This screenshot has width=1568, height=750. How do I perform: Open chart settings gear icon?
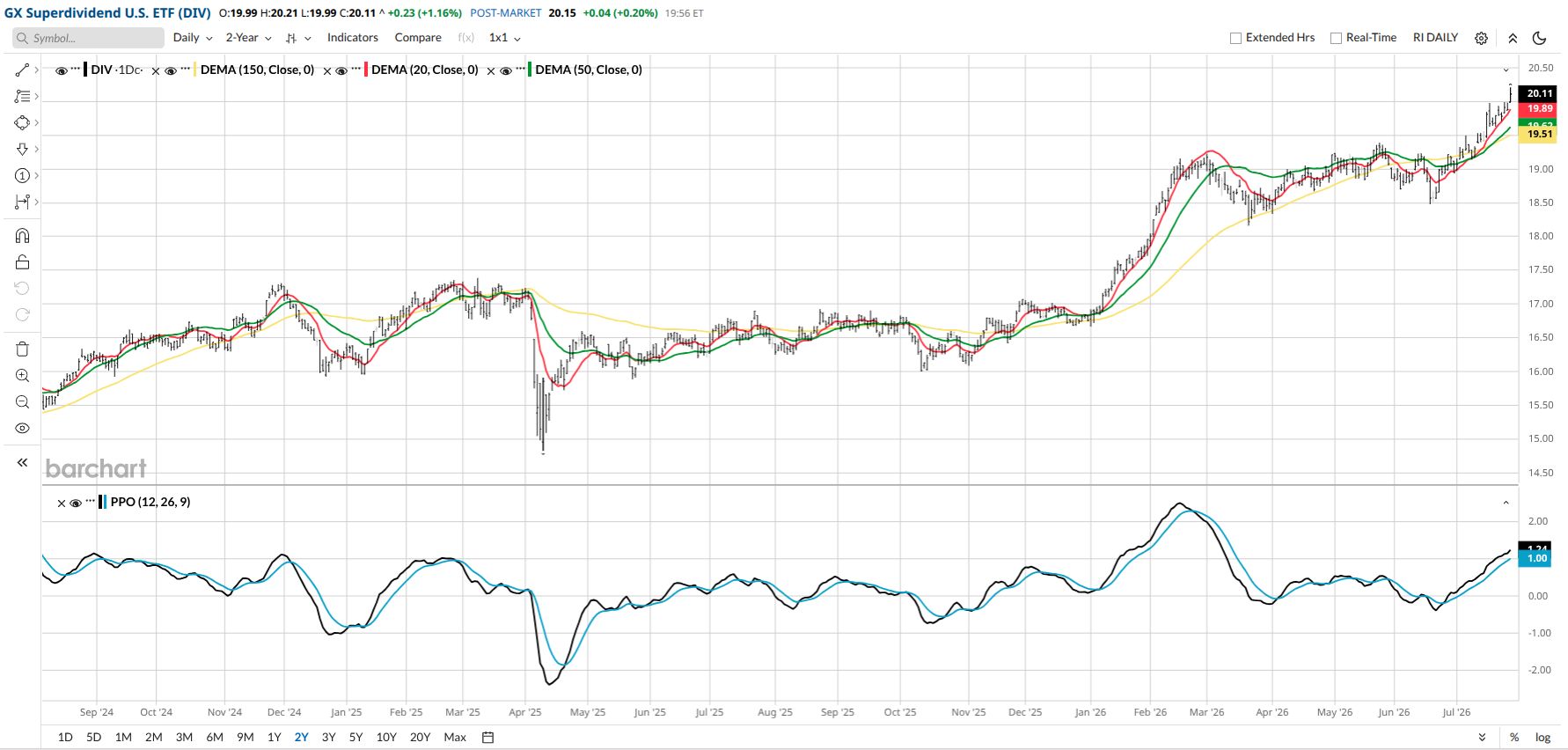[1481, 38]
